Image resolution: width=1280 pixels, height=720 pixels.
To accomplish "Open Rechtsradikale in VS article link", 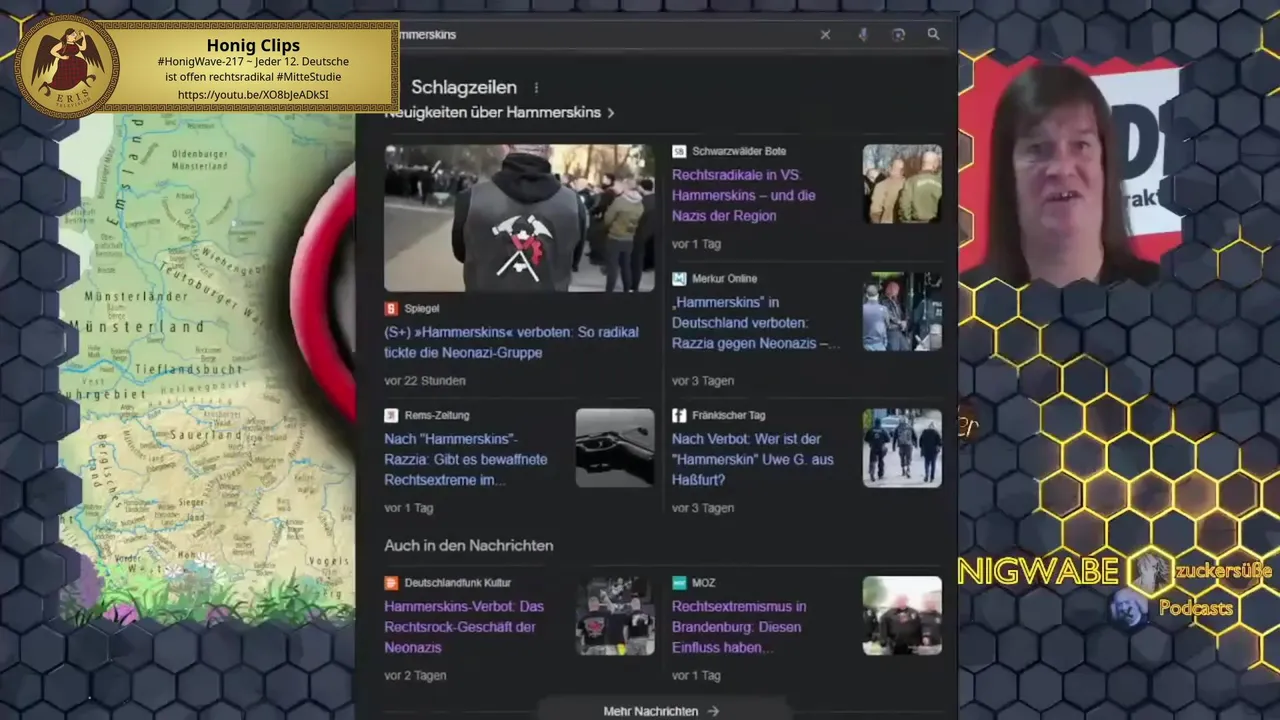I will click(x=743, y=195).
